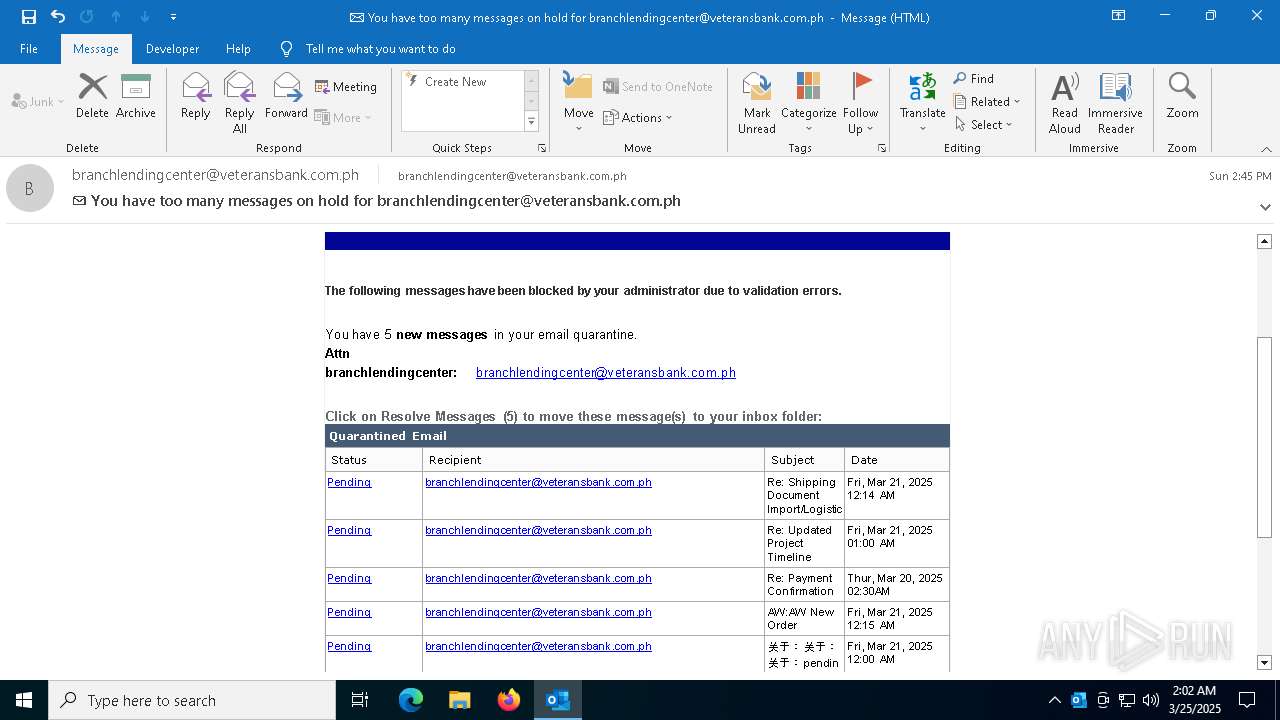Click Find in Editing group
1280x720 pixels.
click(974, 79)
